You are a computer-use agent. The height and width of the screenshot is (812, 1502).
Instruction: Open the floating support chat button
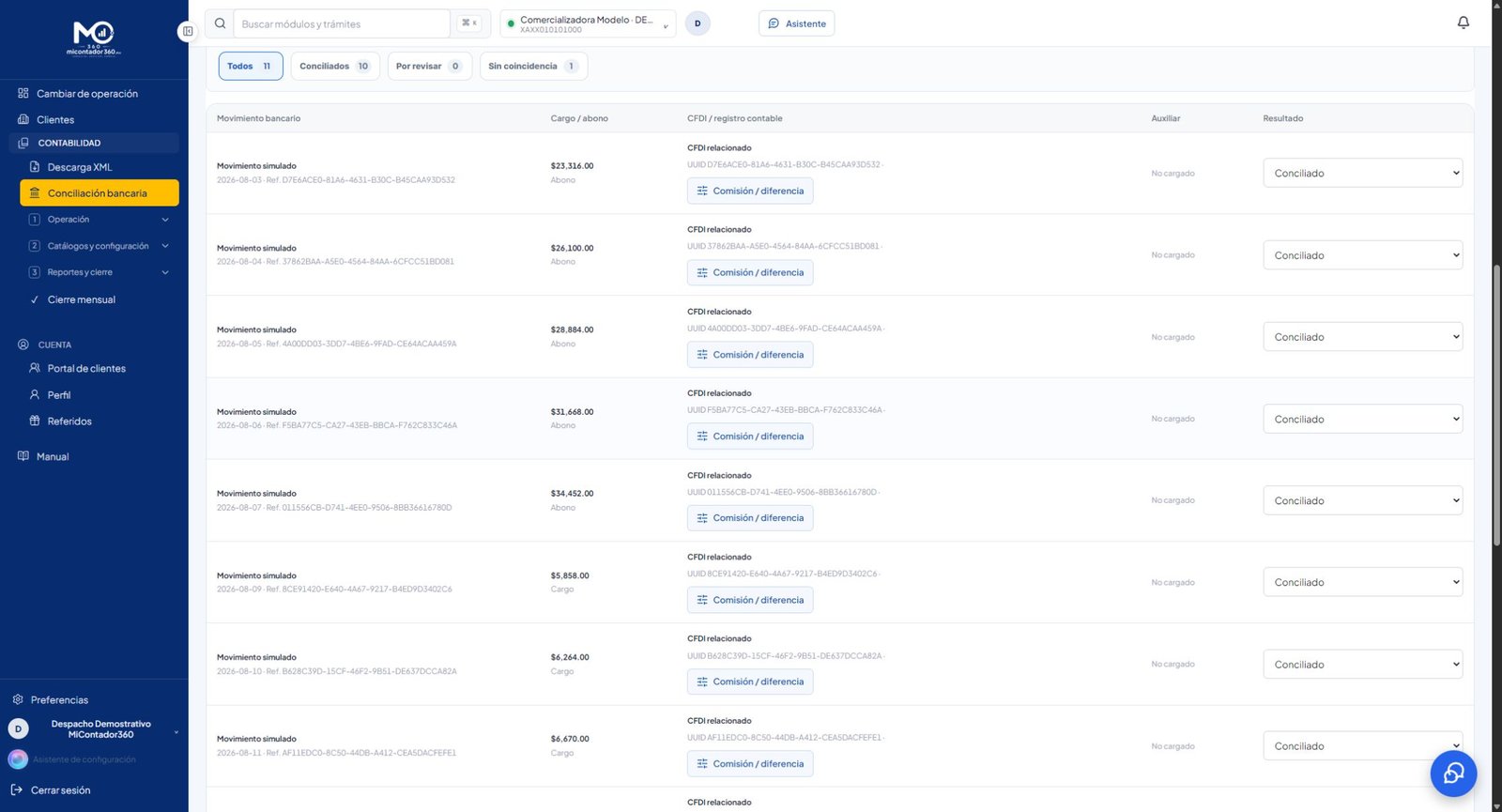click(1453, 773)
